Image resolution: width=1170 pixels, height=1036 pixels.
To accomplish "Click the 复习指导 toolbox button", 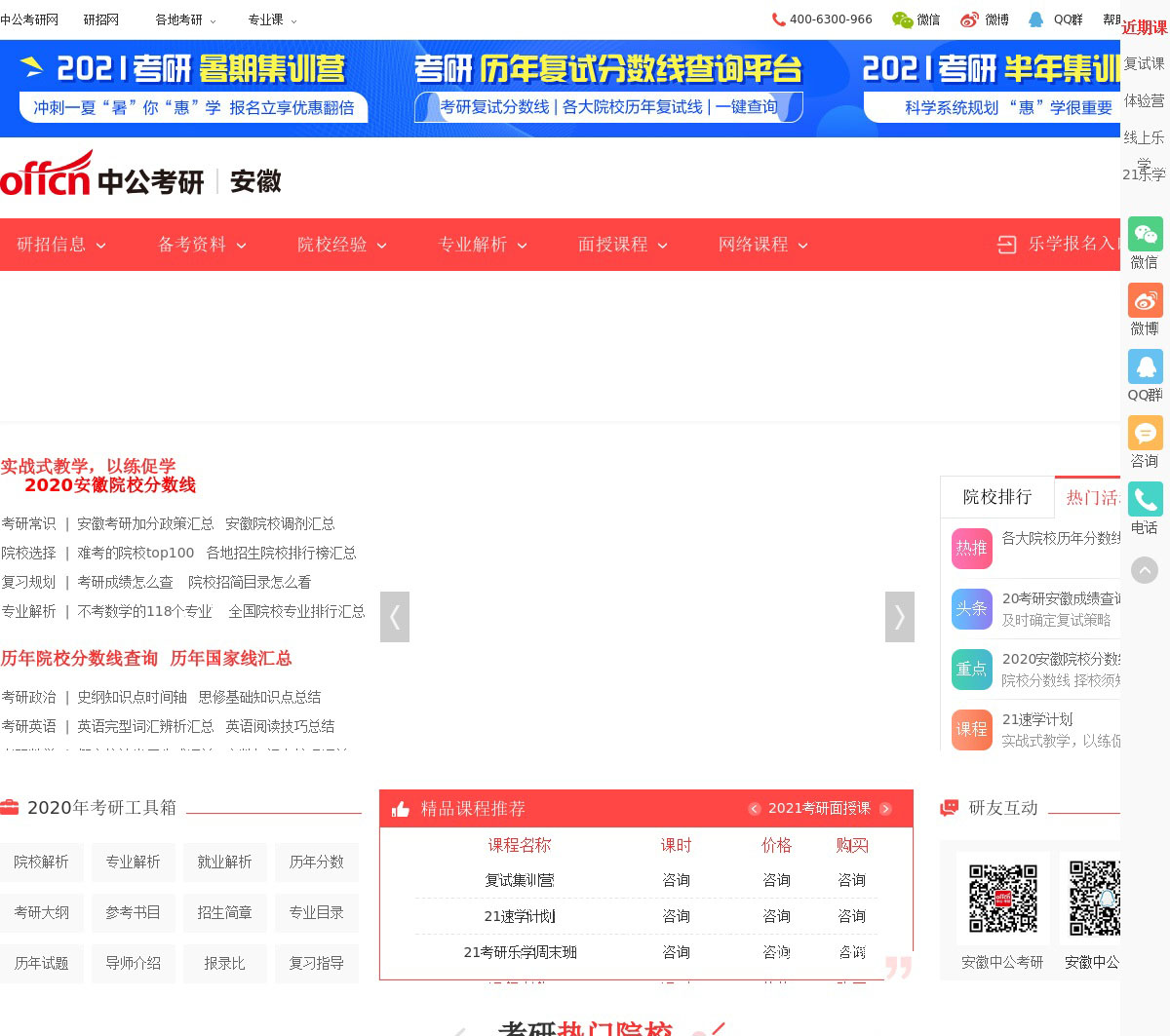I will [x=317, y=964].
